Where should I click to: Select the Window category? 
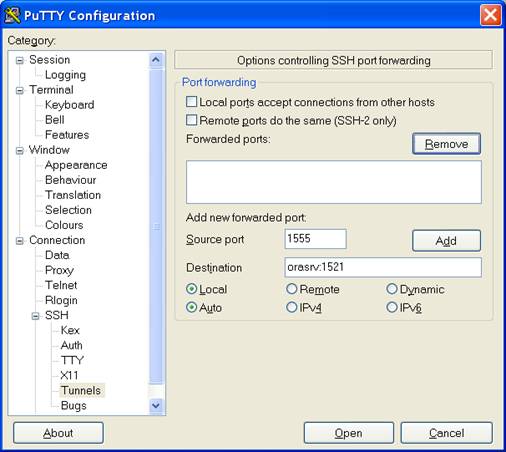pyautogui.click(x=49, y=150)
